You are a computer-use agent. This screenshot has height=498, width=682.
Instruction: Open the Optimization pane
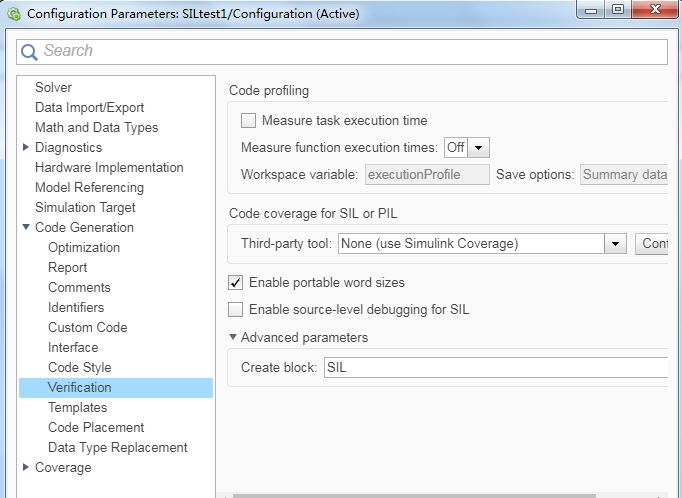[84, 247]
